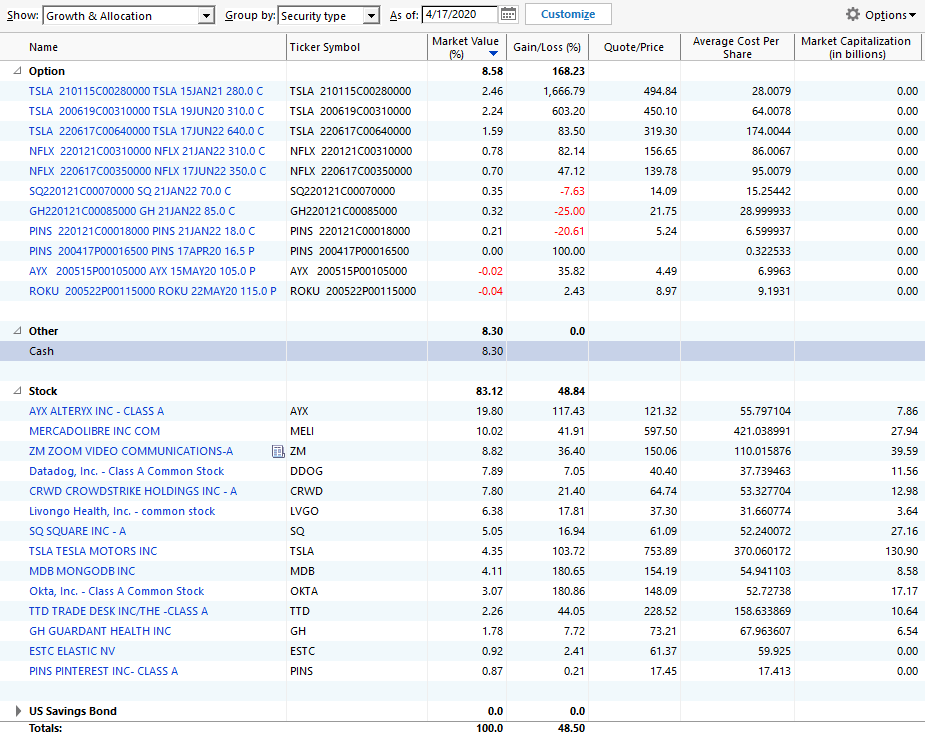The width and height of the screenshot is (925, 736).
Task: Open the AYX ALTERYX INC - CLASS A link
Action: (97, 411)
